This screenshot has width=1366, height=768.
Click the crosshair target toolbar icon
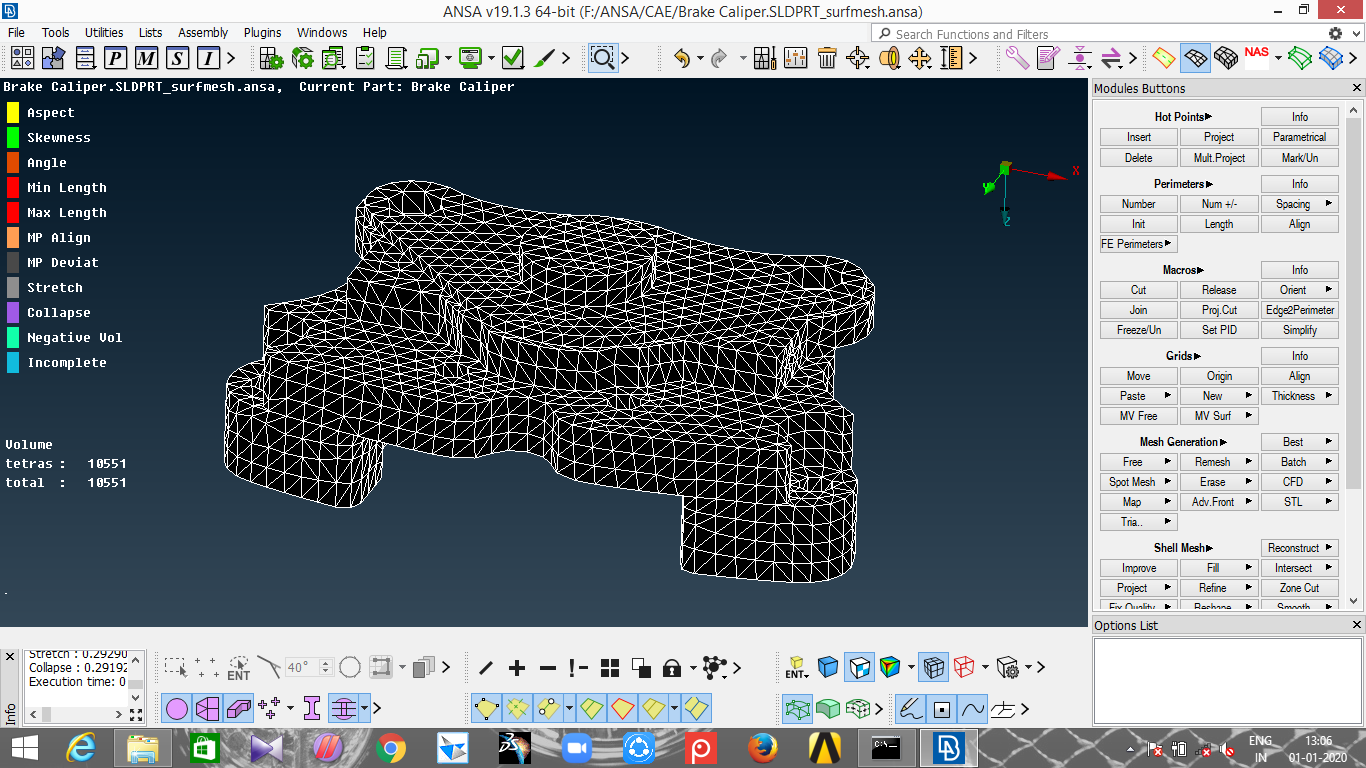[x=857, y=58]
